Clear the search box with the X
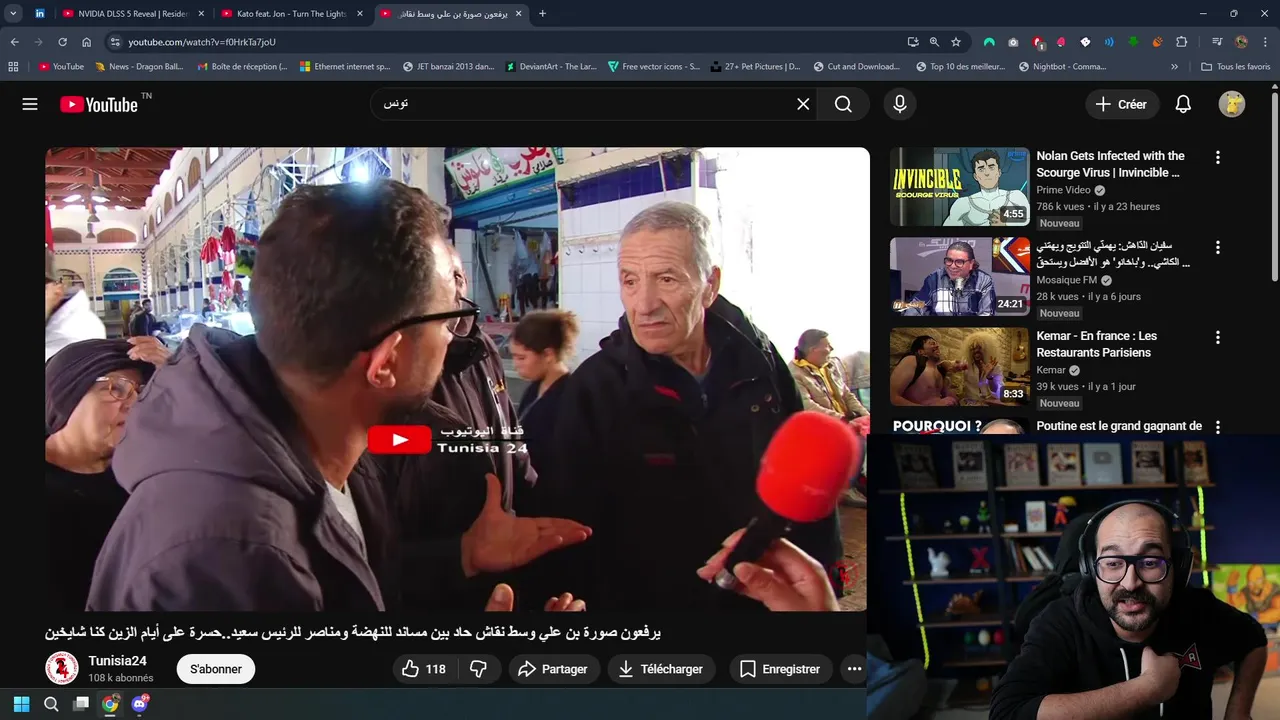The width and height of the screenshot is (1280, 720). (803, 104)
